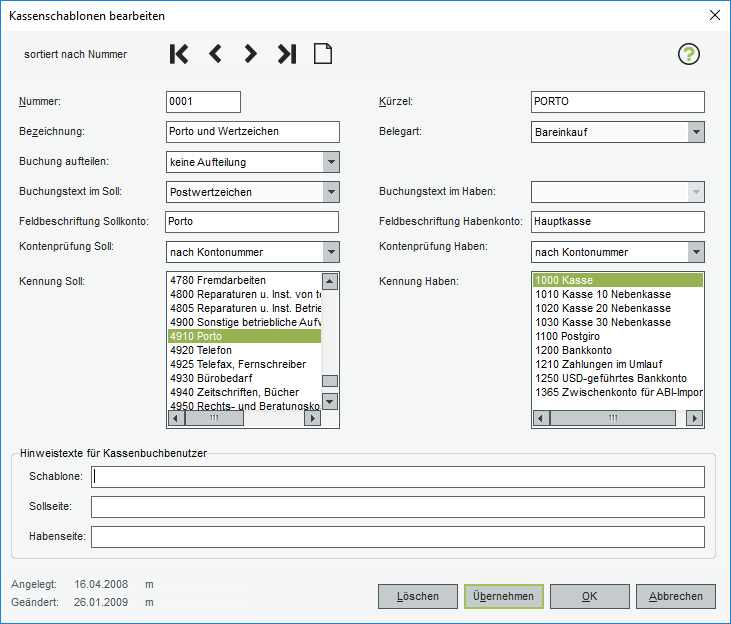Go to previous record arrow
Image resolution: width=731 pixels, height=624 pixels.
pos(215,54)
